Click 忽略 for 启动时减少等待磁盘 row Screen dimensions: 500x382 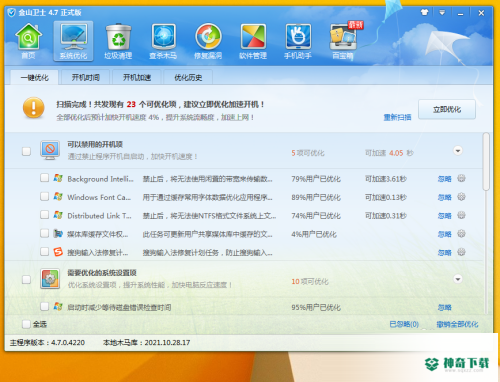point(444,307)
